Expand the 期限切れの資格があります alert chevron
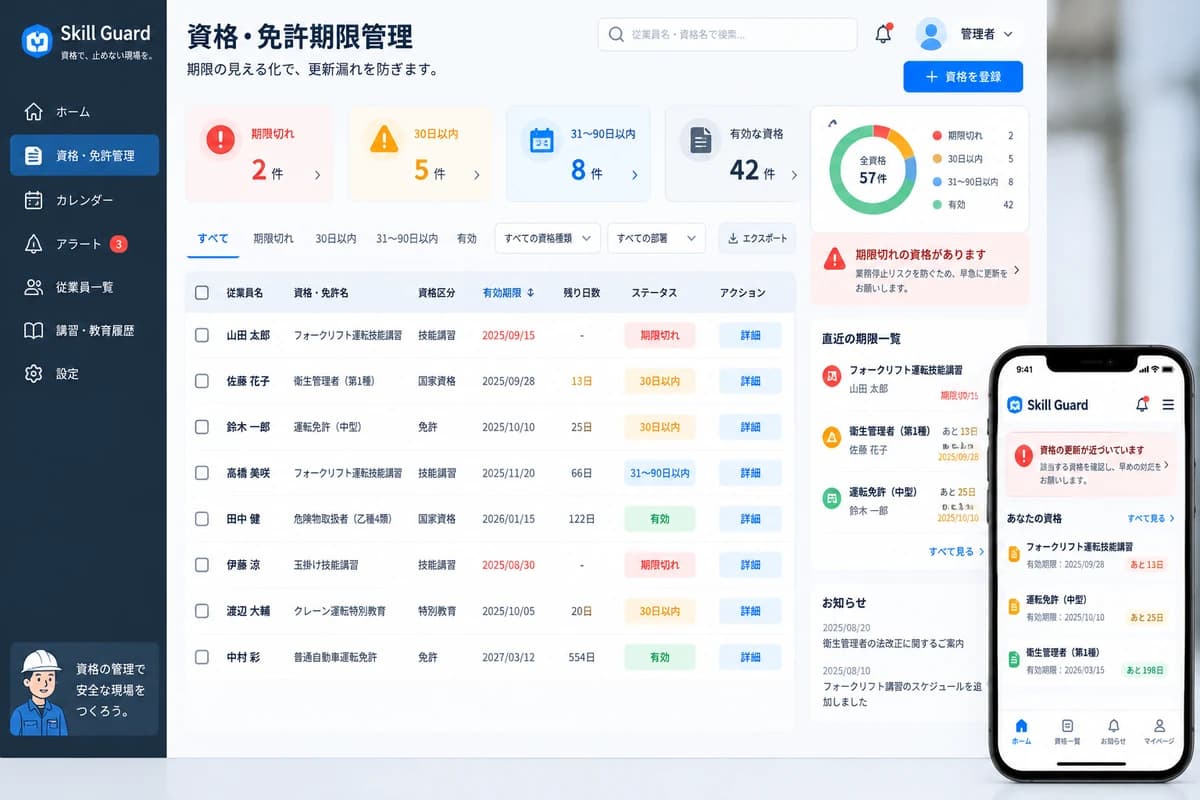This screenshot has height=800, width=1200. click(x=1016, y=270)
